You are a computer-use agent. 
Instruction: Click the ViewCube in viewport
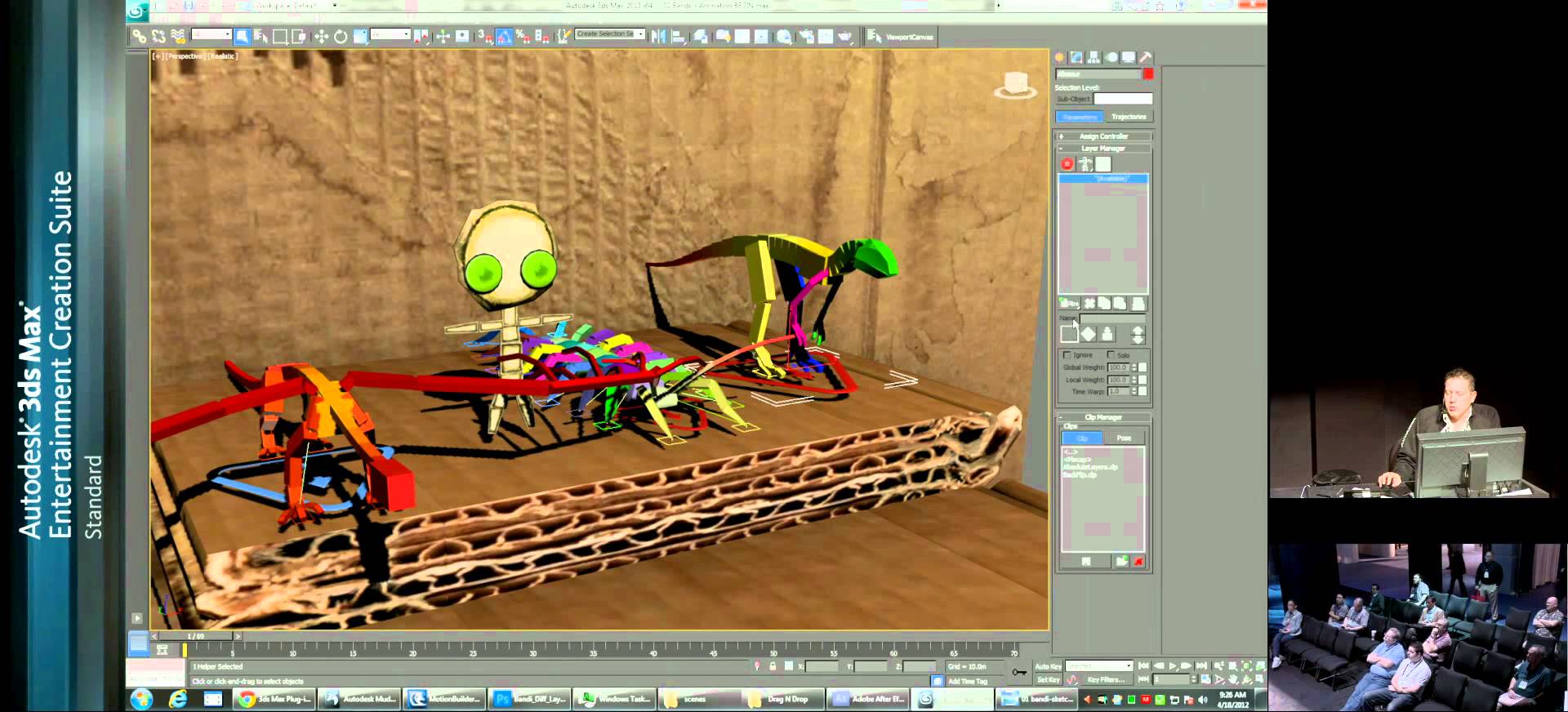coord(1015,85)
